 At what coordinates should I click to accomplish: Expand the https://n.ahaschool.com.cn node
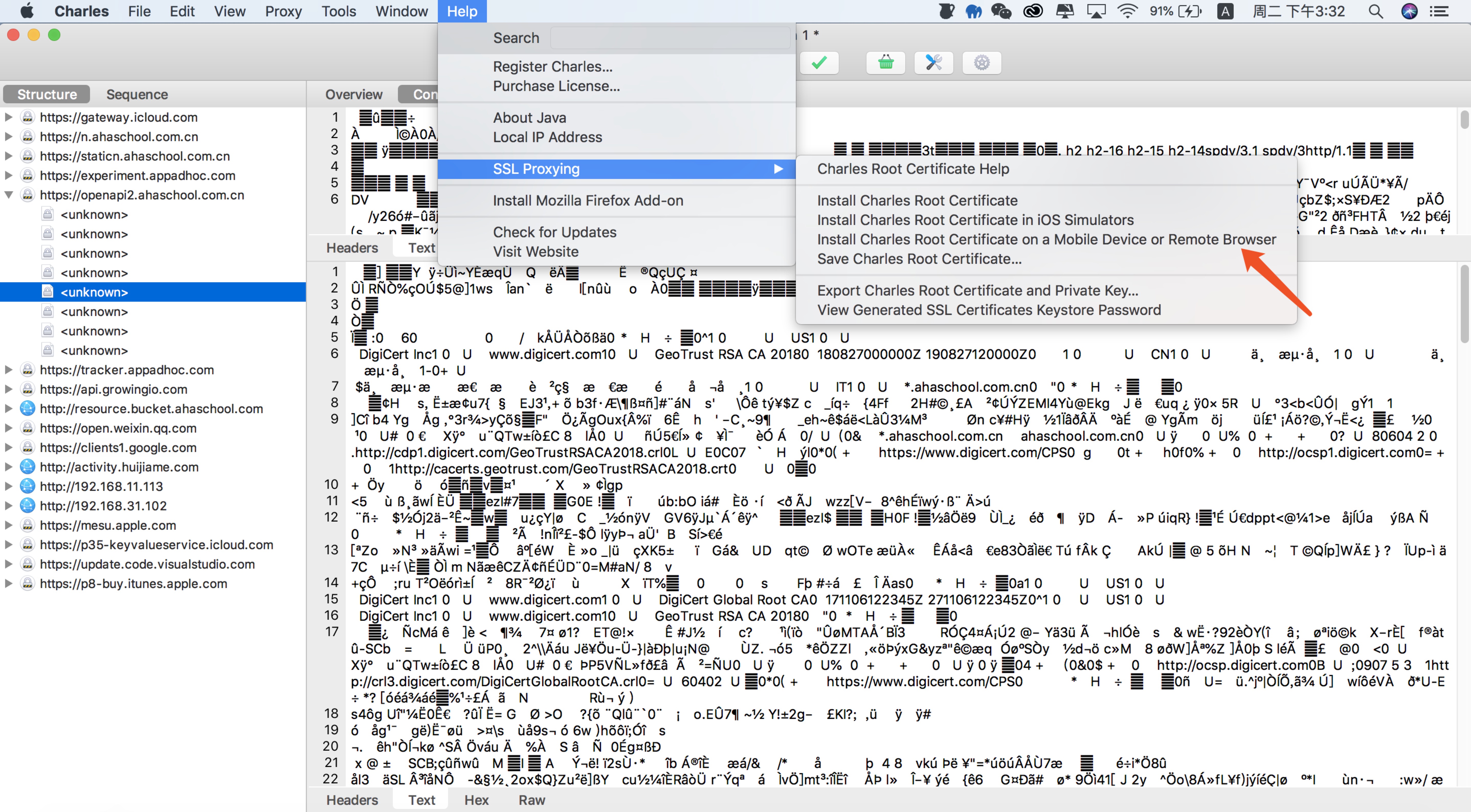(8, 137)
